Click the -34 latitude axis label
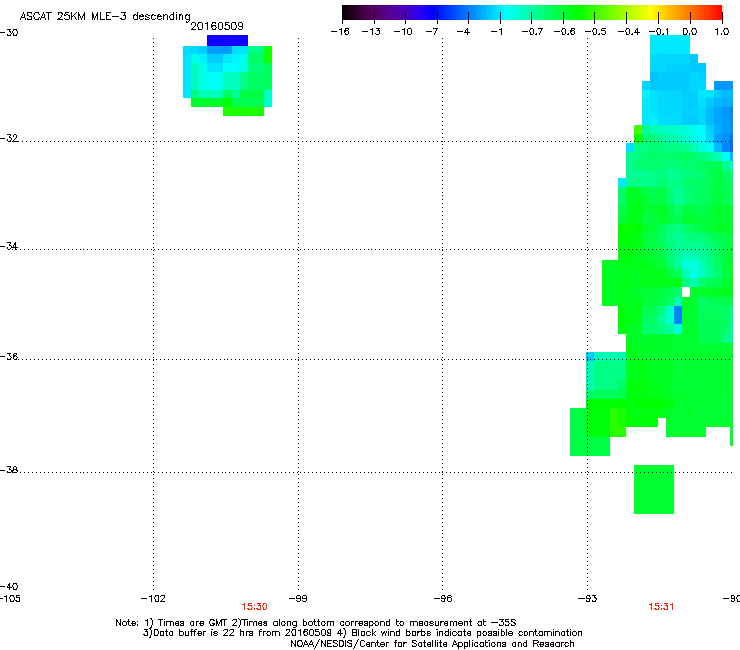740x650 pixels. pyautogui.click(x=9, y=246)
